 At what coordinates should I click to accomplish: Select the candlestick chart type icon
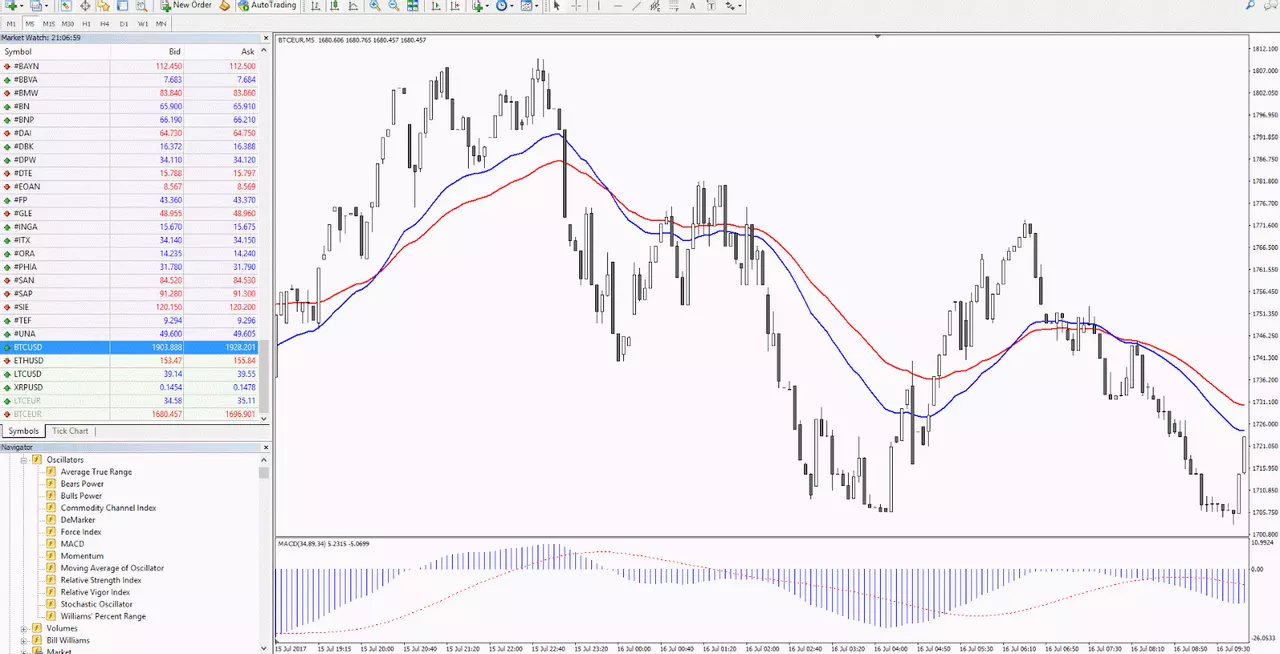click(334, 5)
